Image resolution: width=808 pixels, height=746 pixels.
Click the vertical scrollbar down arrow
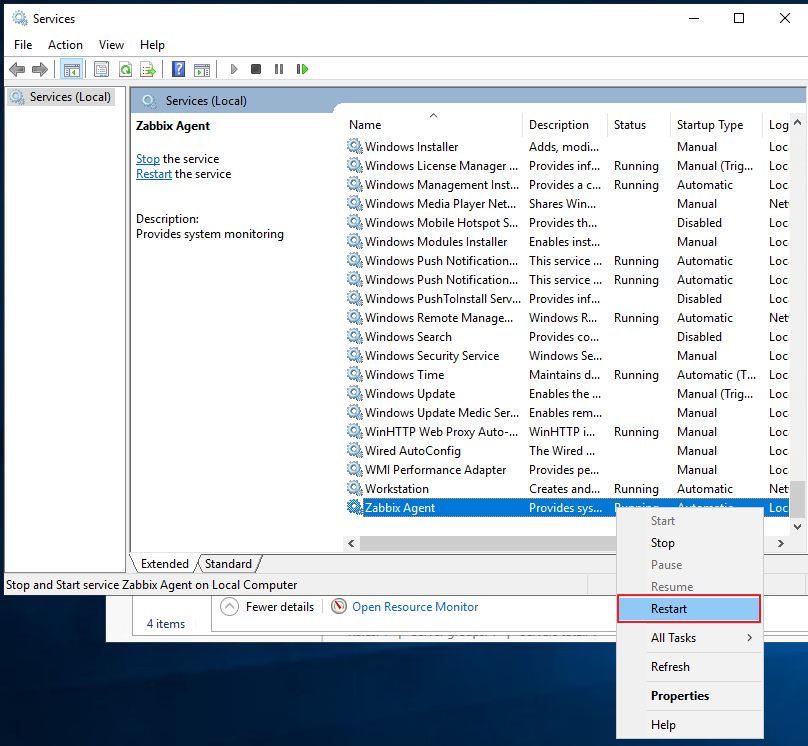pyautogui.click(x=797, y=526)
